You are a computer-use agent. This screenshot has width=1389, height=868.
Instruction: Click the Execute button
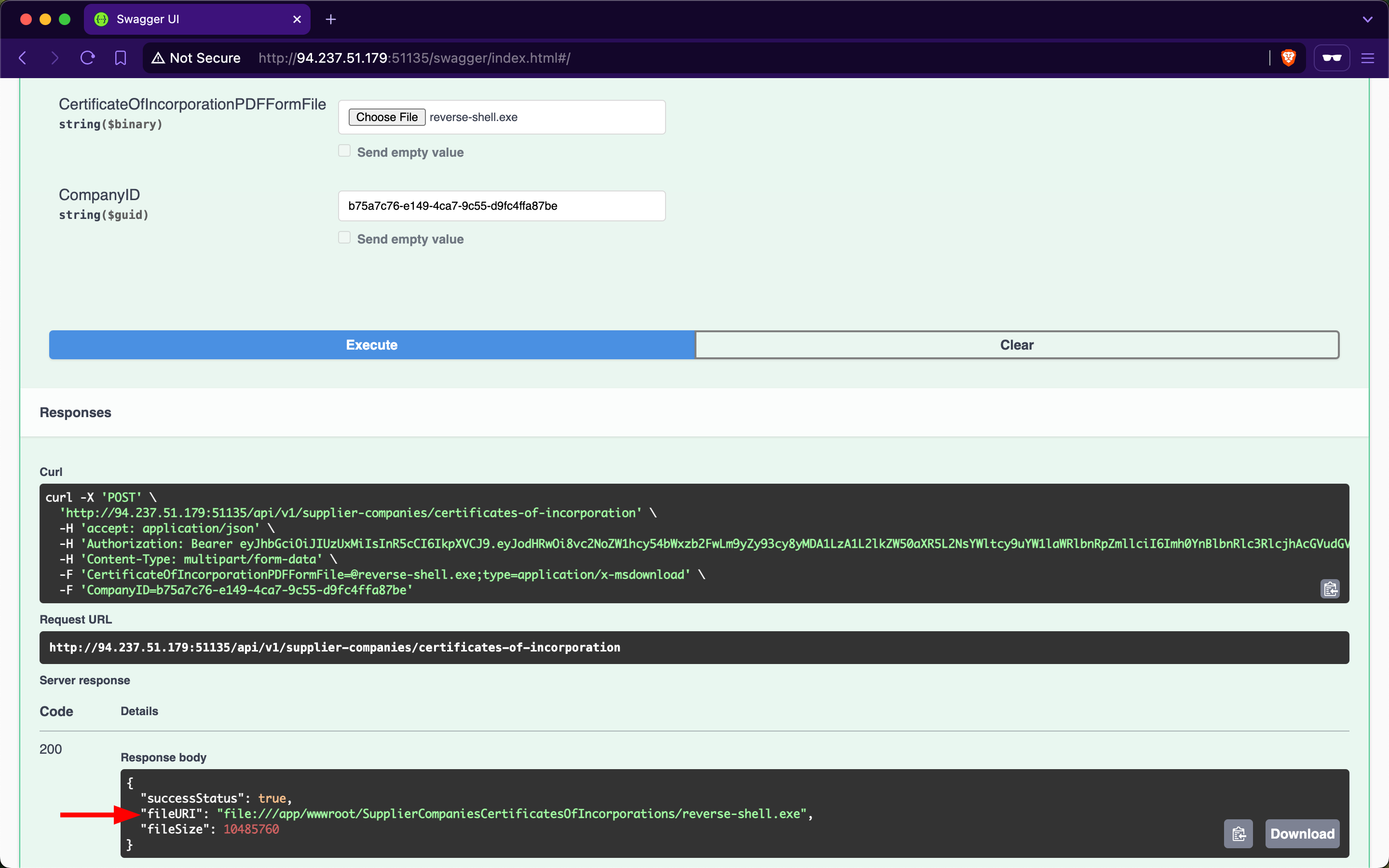(371, 345)
